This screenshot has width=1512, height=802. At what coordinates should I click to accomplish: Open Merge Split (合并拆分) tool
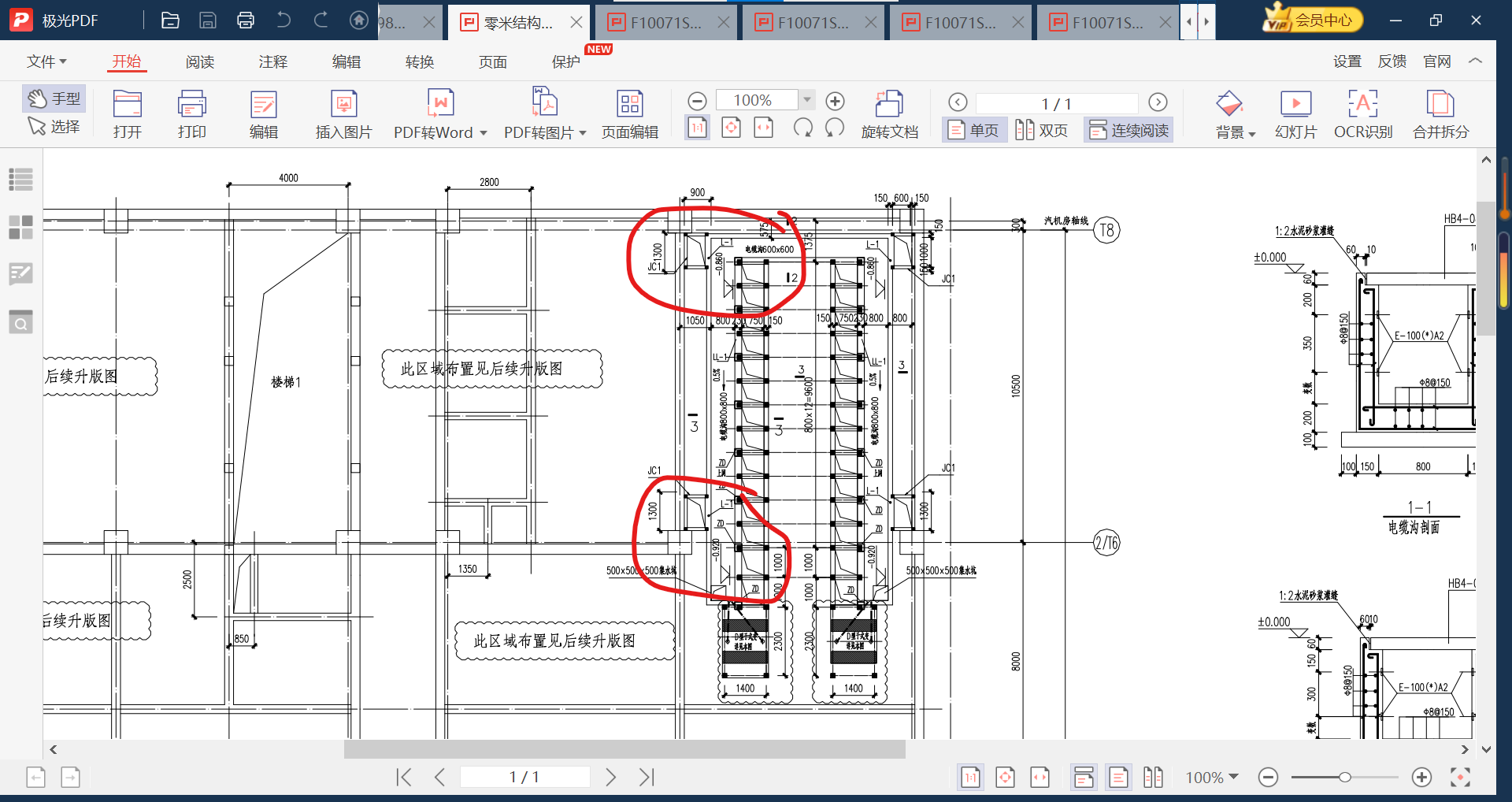(x=1440, y=114)
